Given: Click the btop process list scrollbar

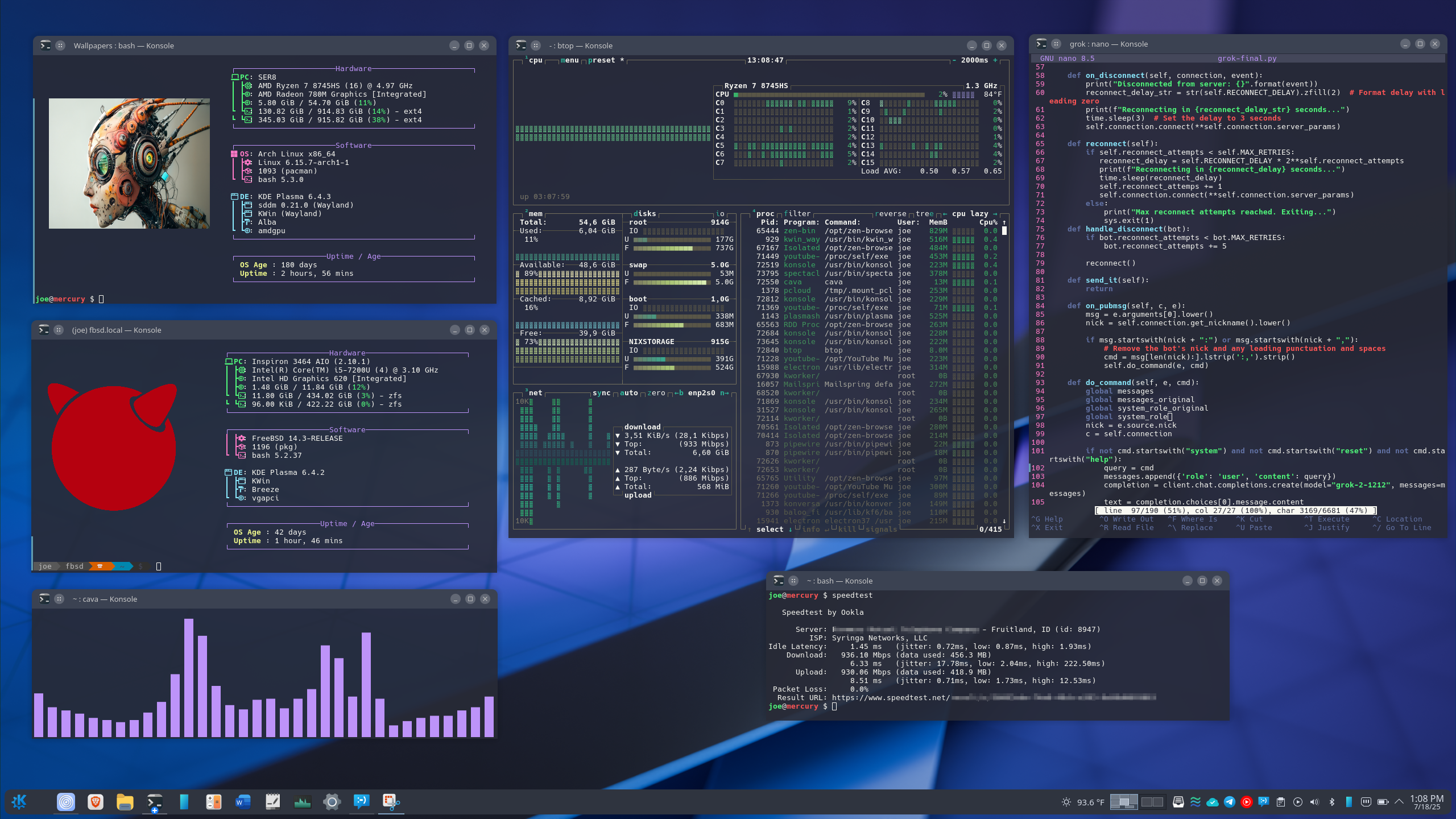Looking at the screenshot, I should [1004, 231].
